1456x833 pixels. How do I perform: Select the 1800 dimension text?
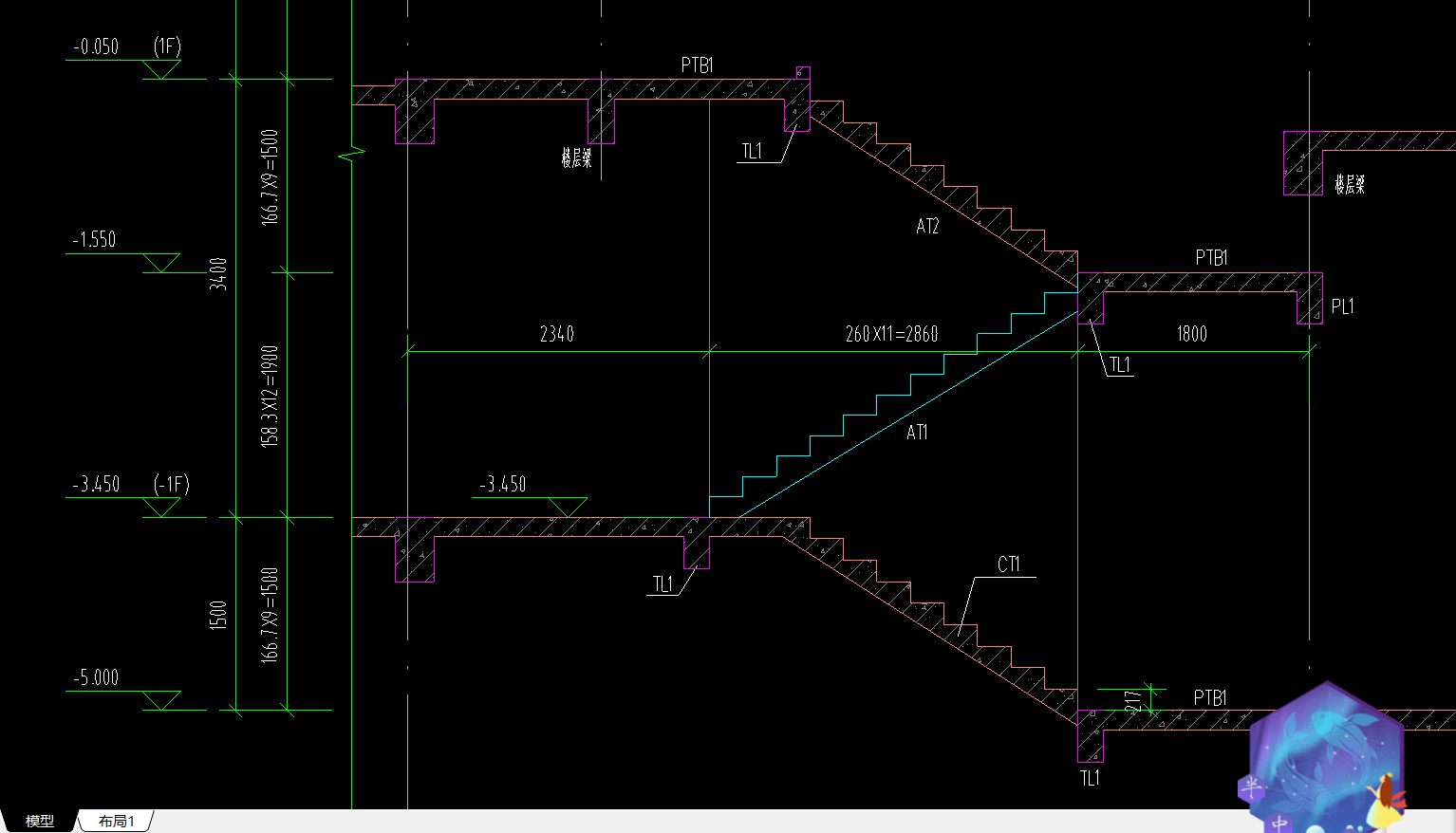[x=1192, y=334]
